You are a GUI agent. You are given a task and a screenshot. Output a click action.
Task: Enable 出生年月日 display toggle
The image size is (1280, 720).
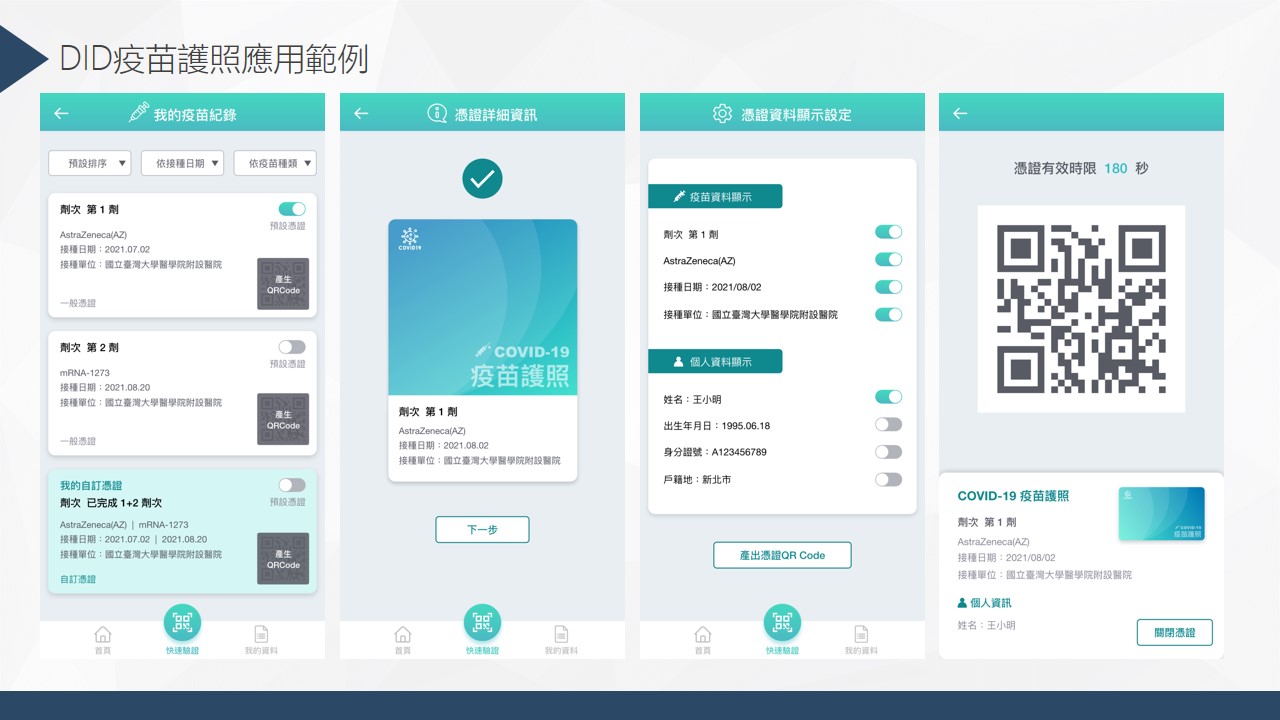888,424
